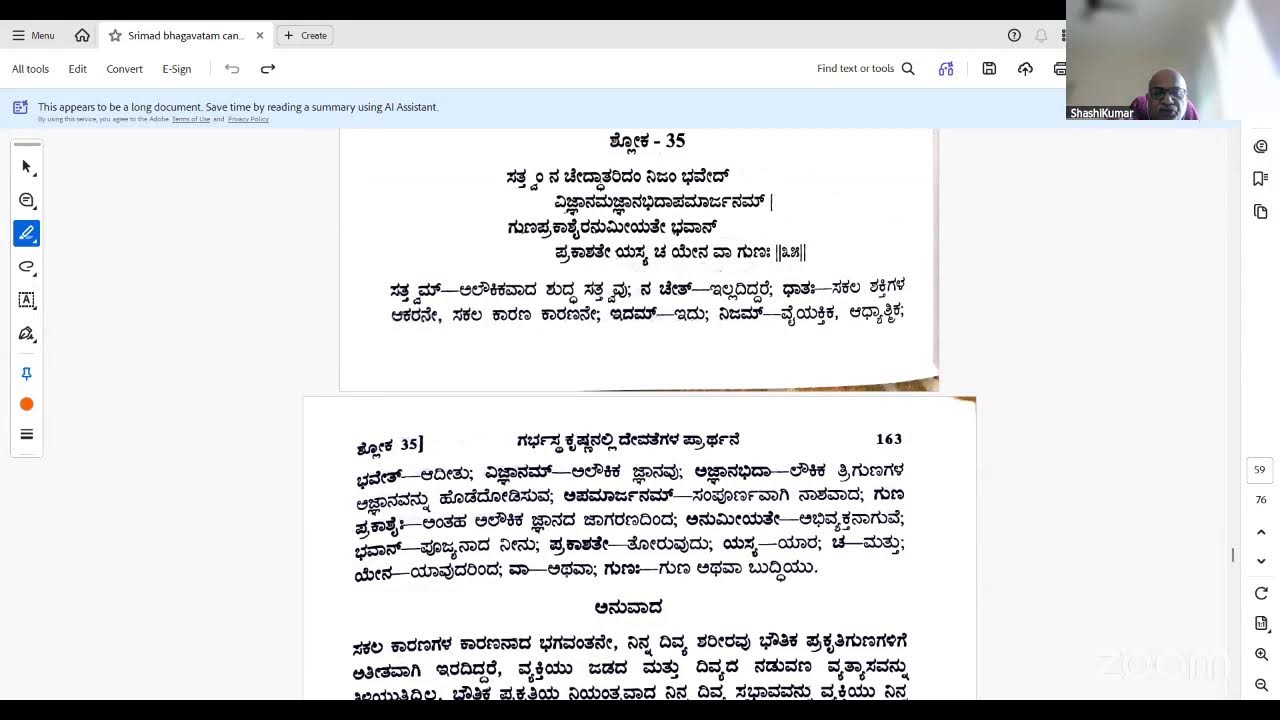The image size is (1280, 720).
Task: Undo last action arrow
Action: pyautogui.click(x=232, y=69)
